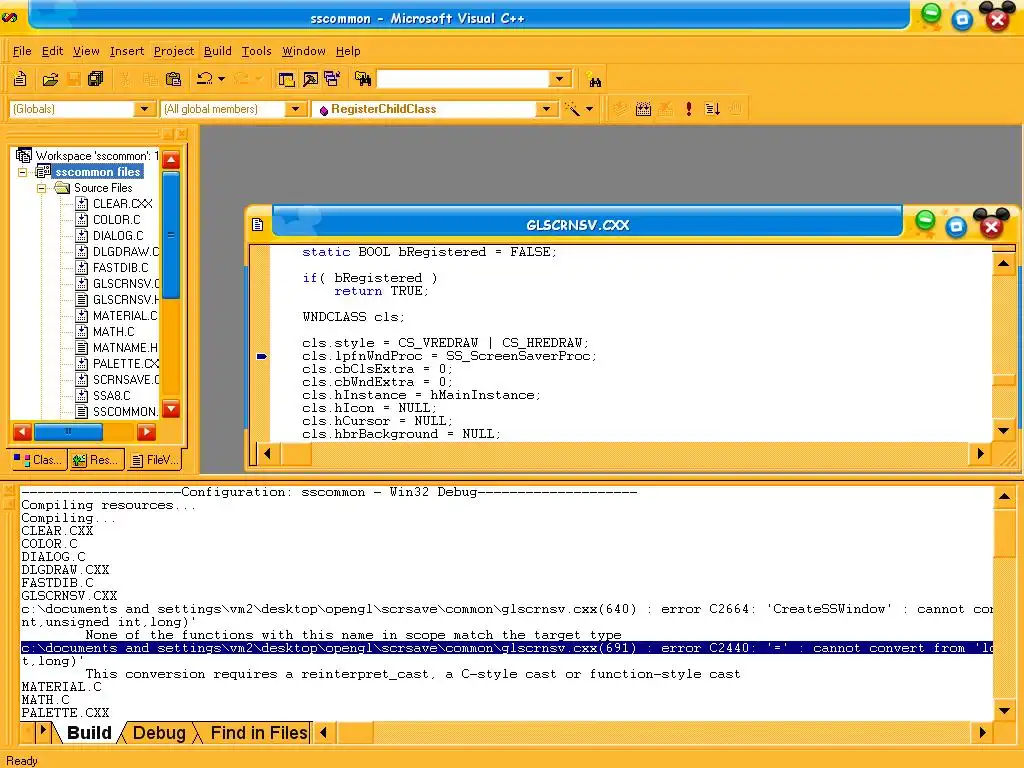Select COLOR.C in the file tree
Screen dimensions: 1024x768
(116, 219)
